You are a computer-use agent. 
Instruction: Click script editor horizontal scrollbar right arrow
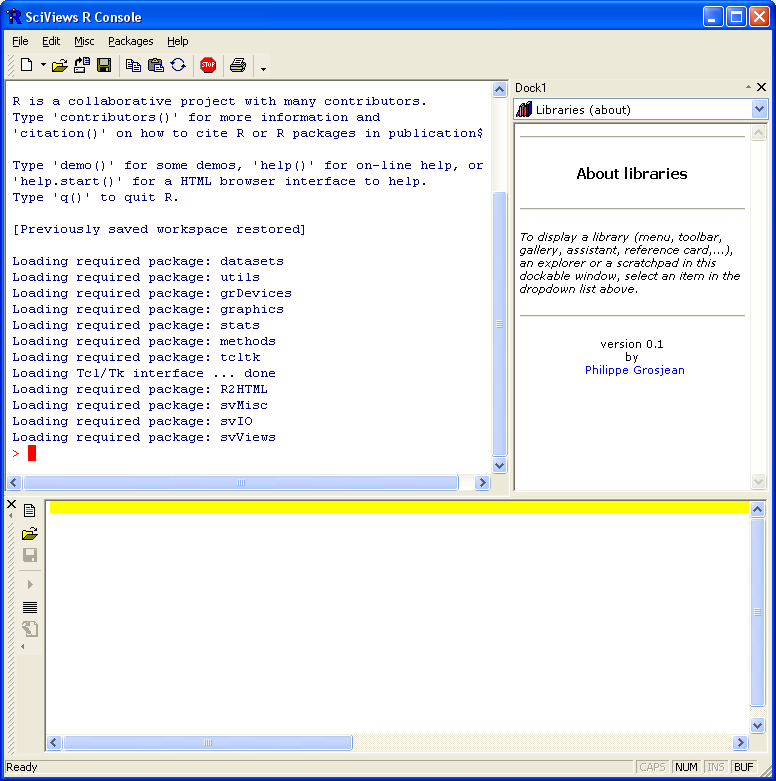(x=741, y=743)
